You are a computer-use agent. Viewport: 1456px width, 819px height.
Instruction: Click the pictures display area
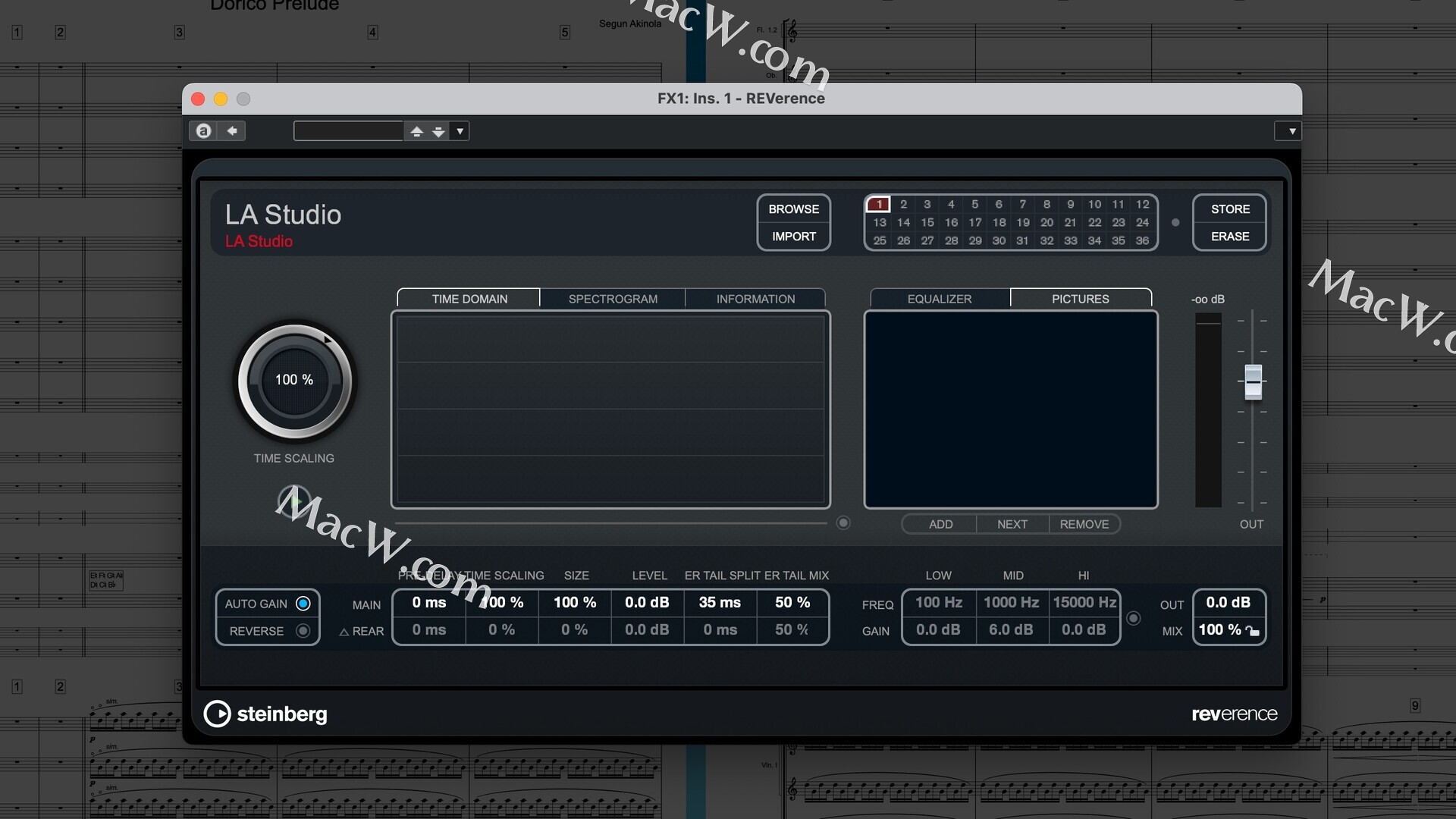click(x=1011, y=409)
